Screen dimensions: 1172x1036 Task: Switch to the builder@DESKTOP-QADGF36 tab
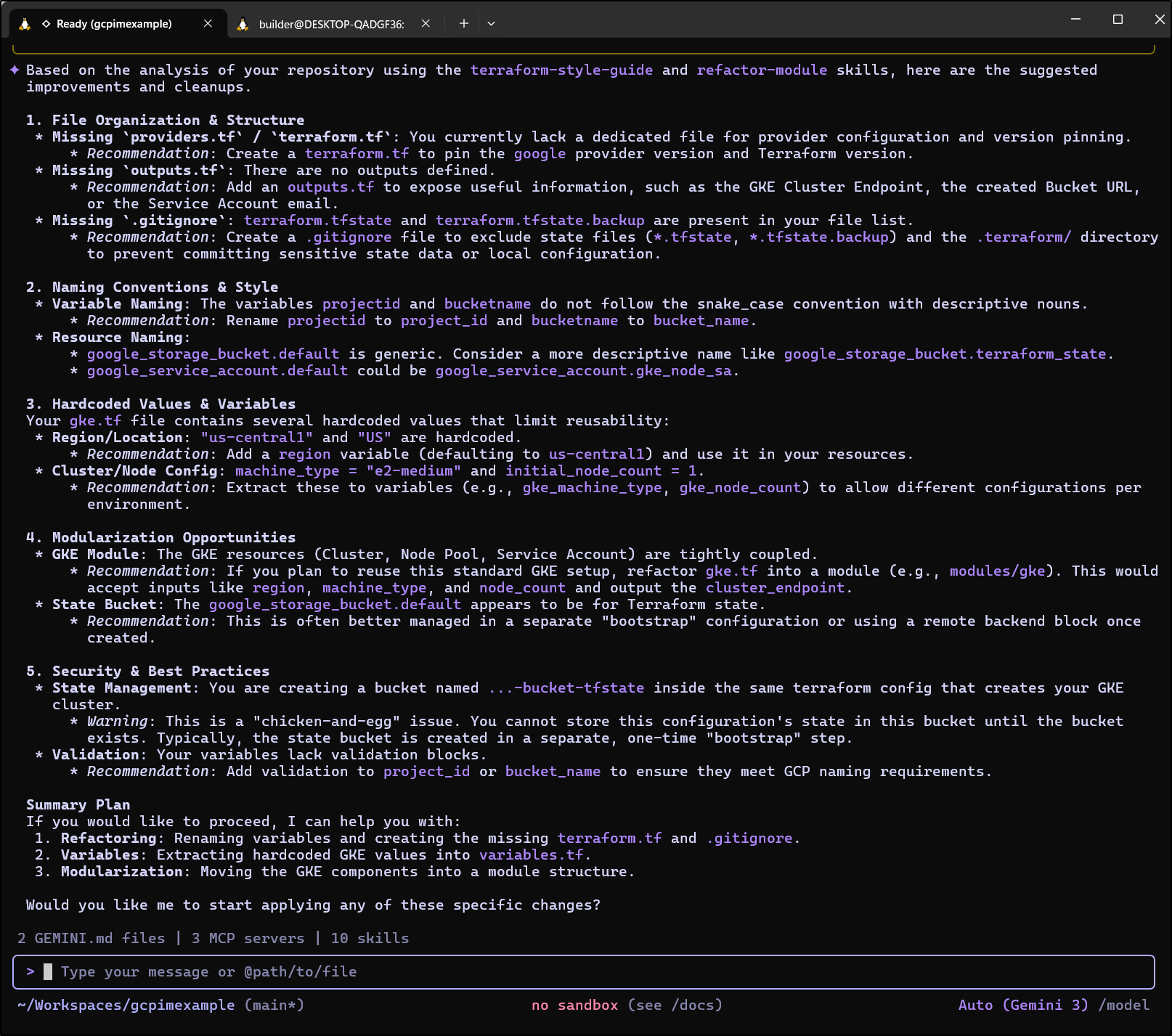pyautogui.click(x=330, y=23)
